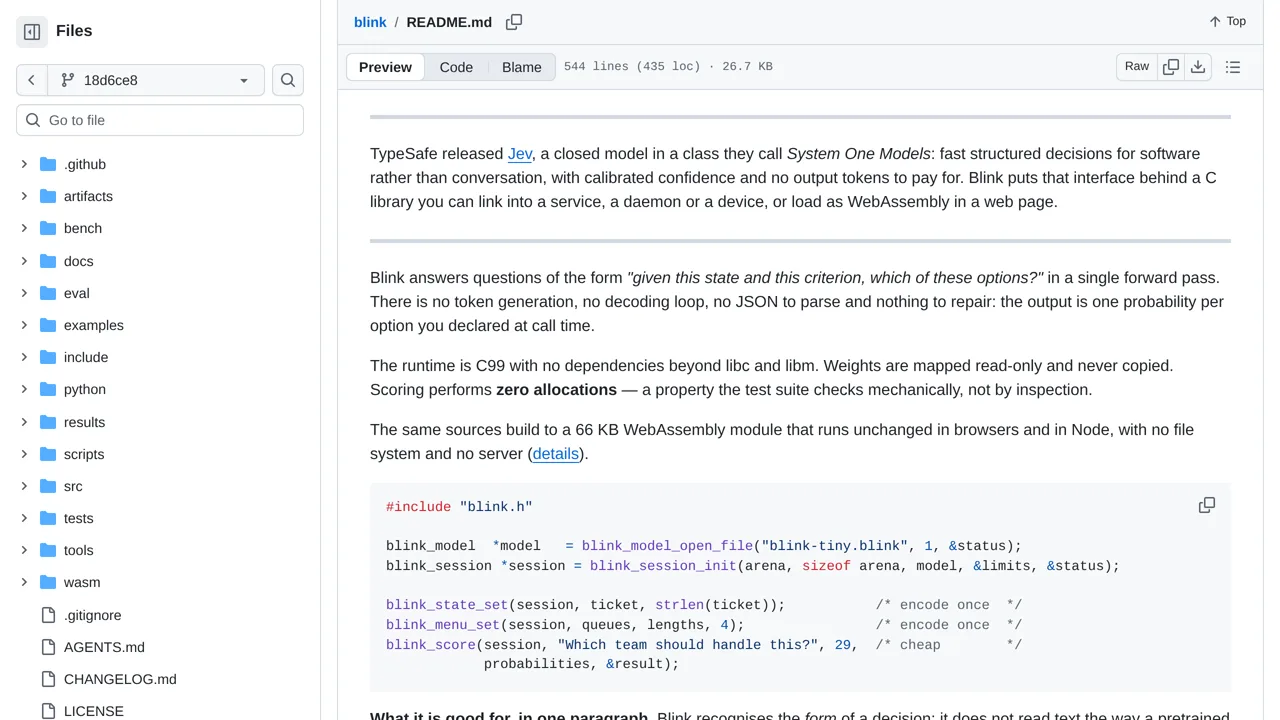Viewport: 1280px width, 720px height.
Task: Open the CHANGELOG.md file
Action: pyautogui.click(x=120, y=679)
